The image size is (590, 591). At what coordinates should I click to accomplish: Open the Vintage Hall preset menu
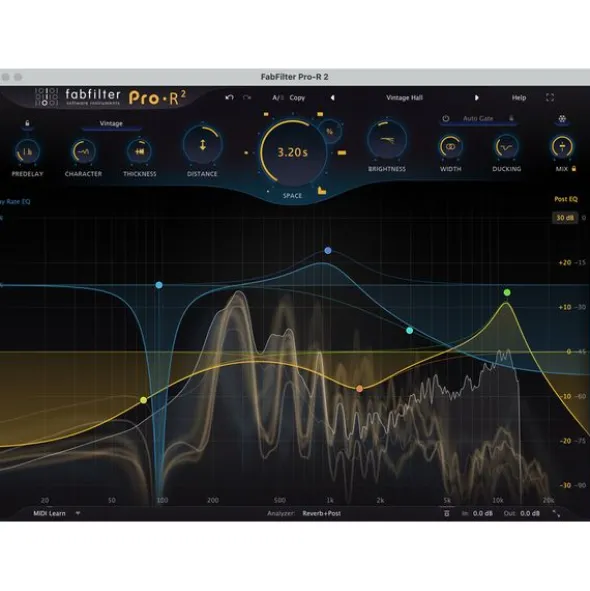pos(404,98)
